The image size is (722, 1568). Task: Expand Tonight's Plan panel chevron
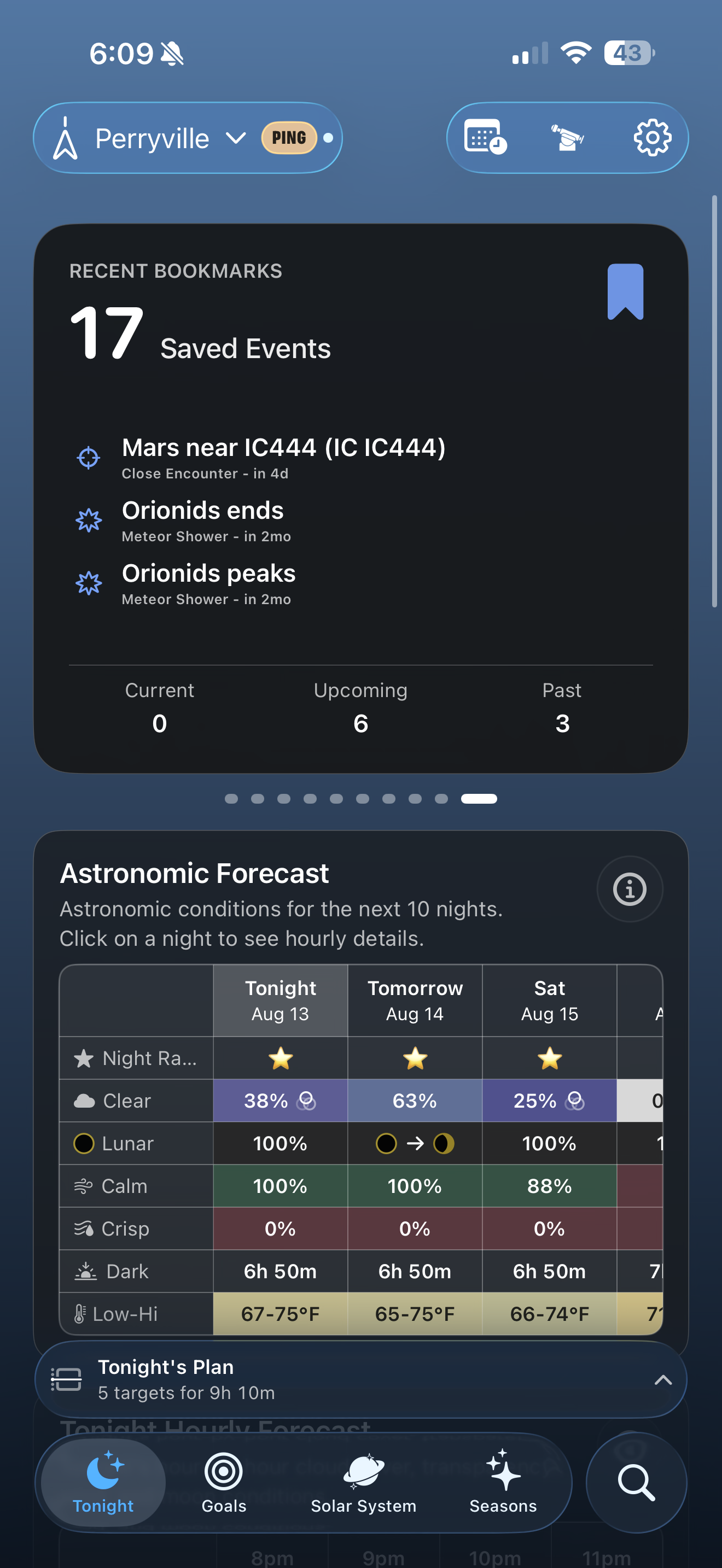tap(663, 1380)
